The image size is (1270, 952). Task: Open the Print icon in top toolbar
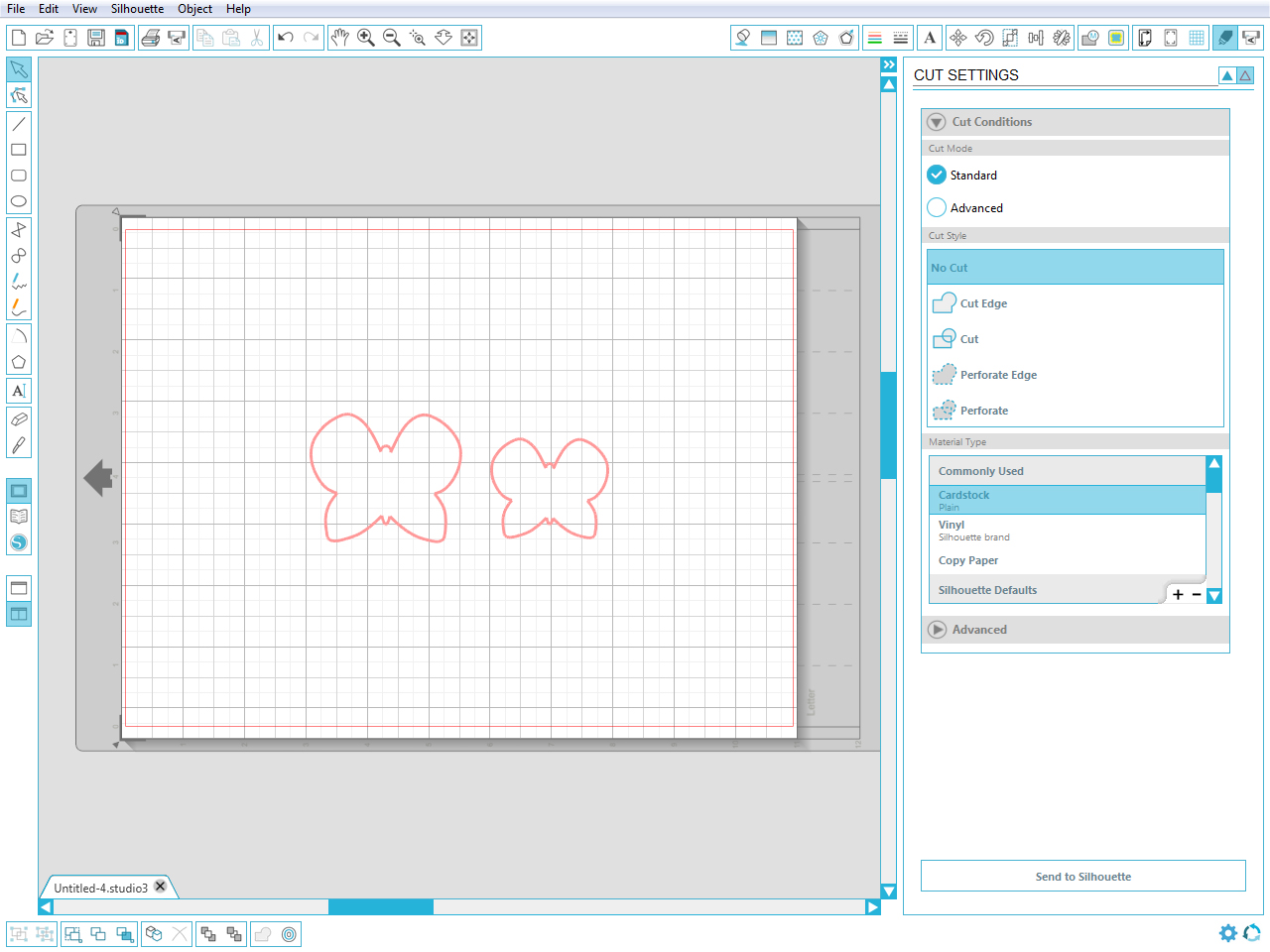click(151, 38)
